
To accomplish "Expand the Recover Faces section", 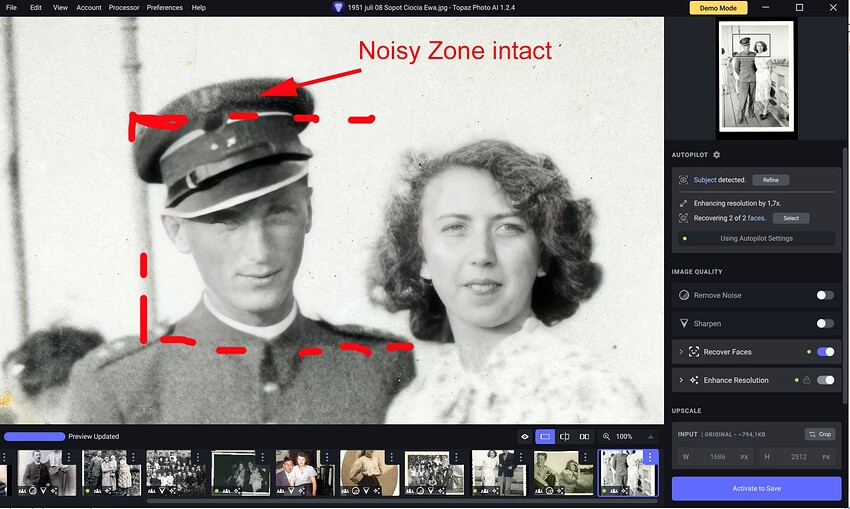I will (680, 352).
